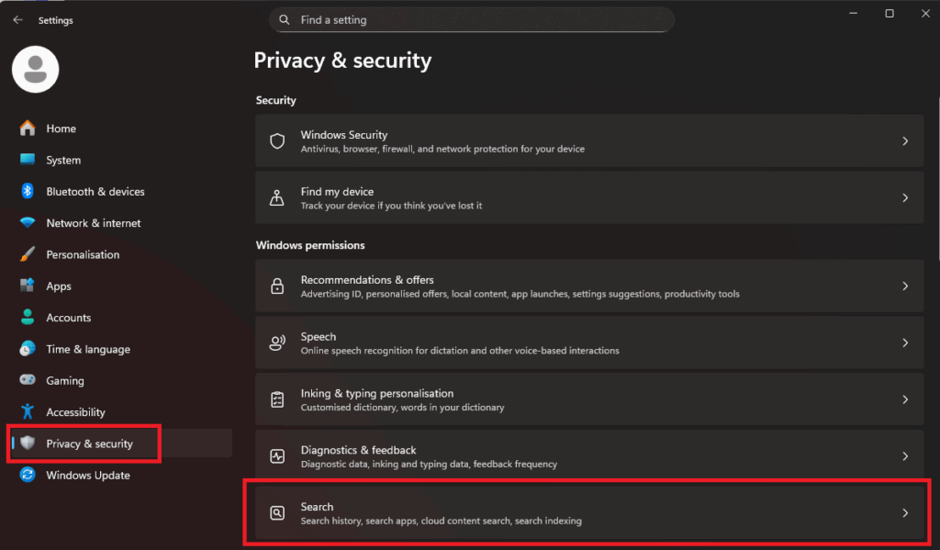The image size is (940, 550).
Task: Go back using the arrow button
Action: click(x=18, y=20)
